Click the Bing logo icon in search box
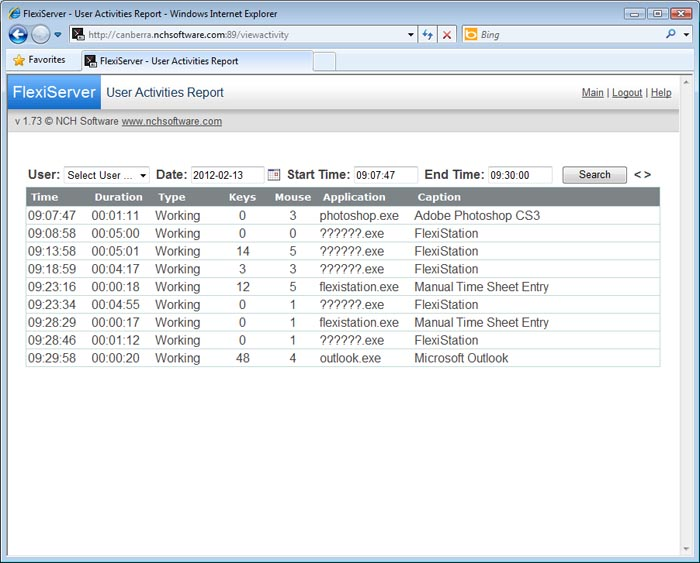Screen dimensions: 700x563 471,34
